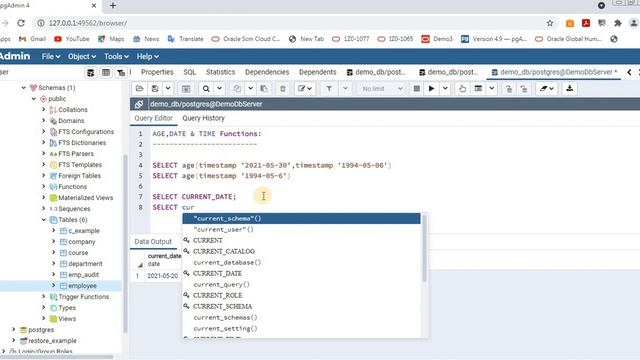Open the Clear eraser dropdown
Screen dimensions: 640x360
(x=546, y=89)
